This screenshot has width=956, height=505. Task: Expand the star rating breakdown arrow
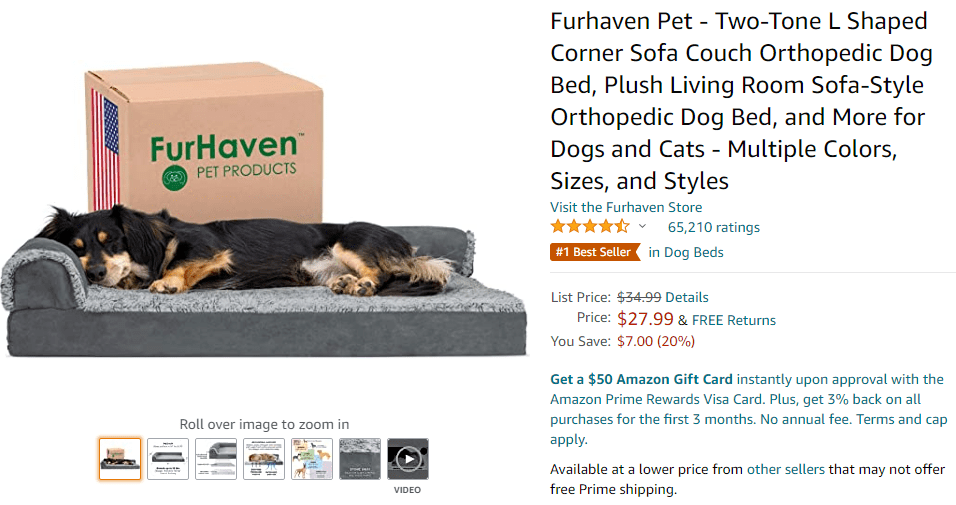[642, 227]
